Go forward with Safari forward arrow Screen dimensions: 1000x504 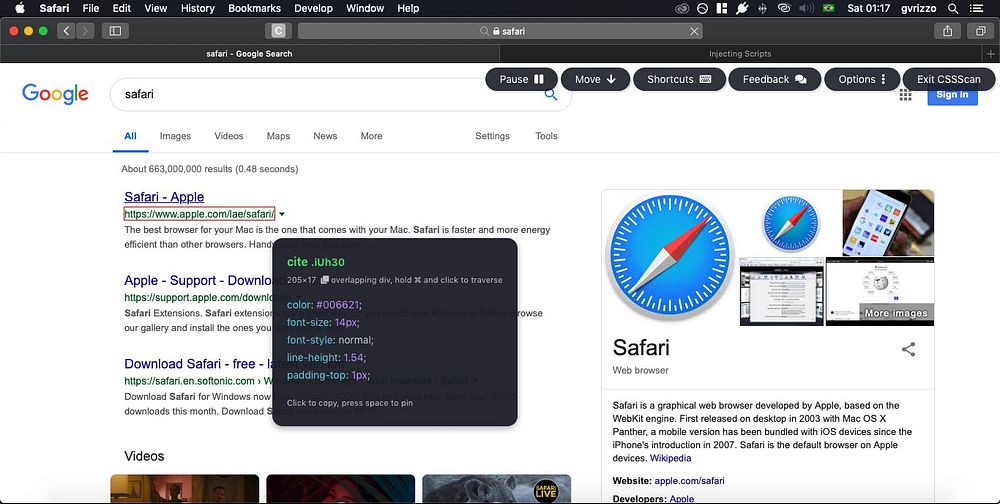click(x=85, y=31)
